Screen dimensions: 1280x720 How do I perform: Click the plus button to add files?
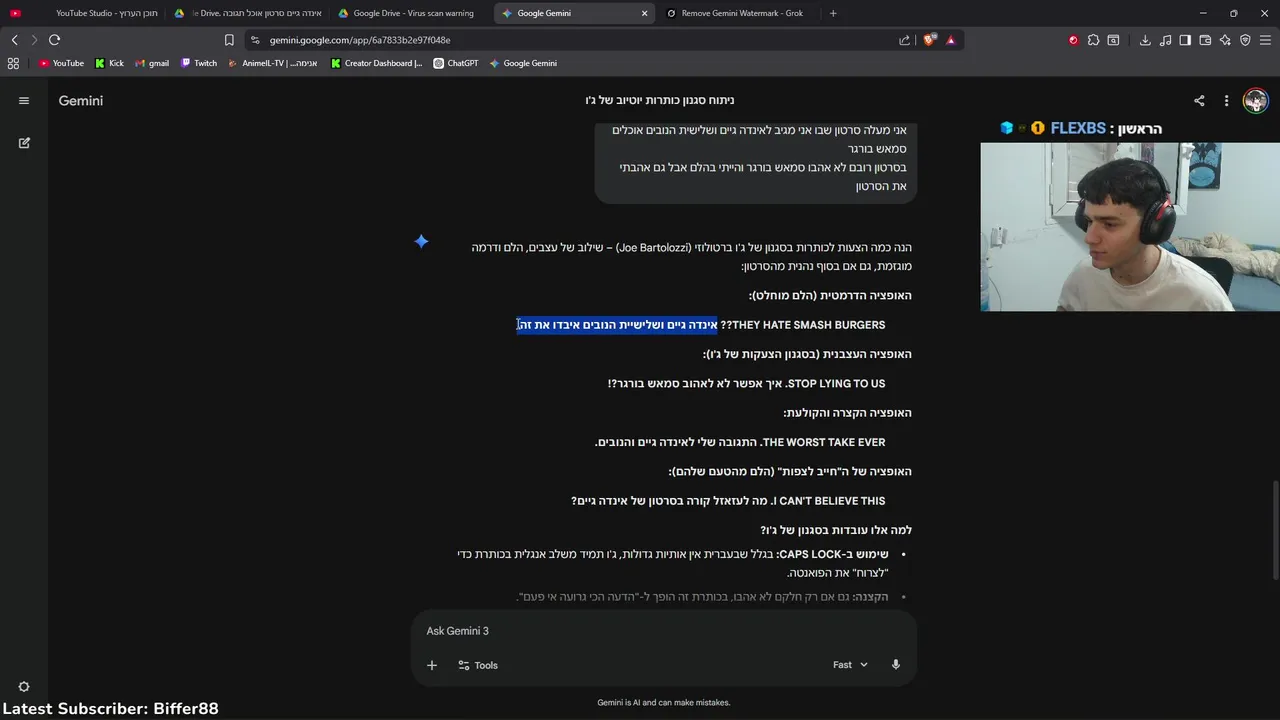(x=432, y=665)
